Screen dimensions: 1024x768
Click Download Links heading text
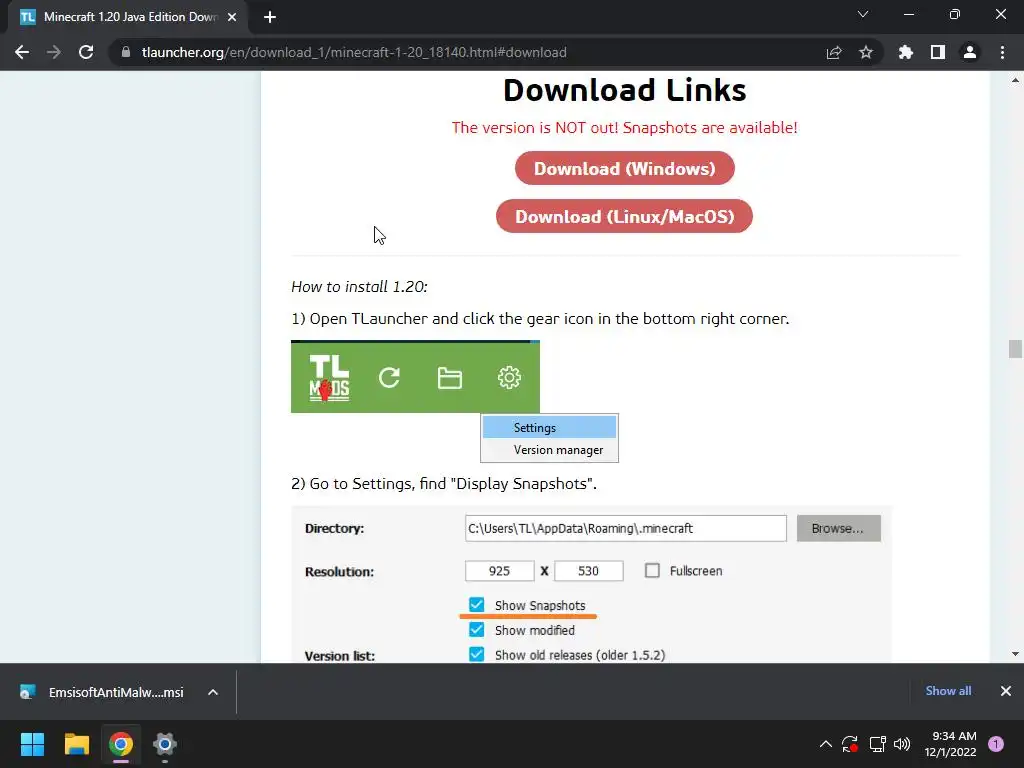pyautogui.click(x=624, y=90)
